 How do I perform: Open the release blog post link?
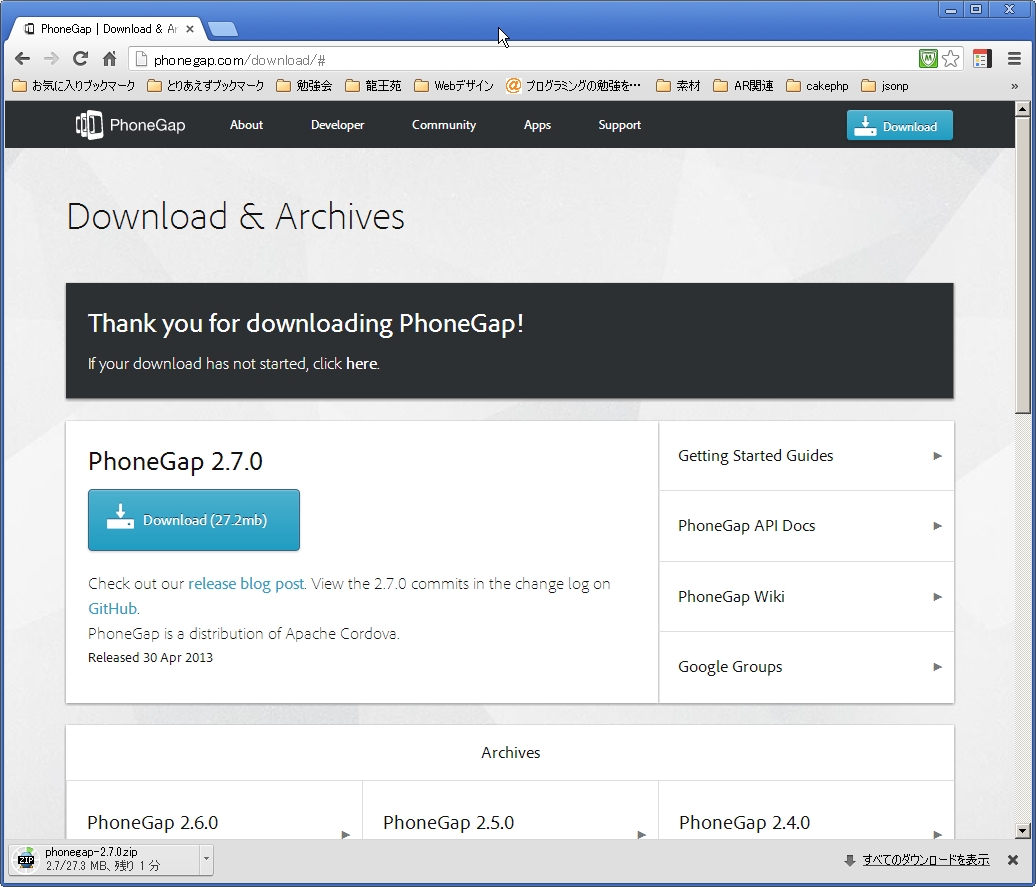pos(246,584)
